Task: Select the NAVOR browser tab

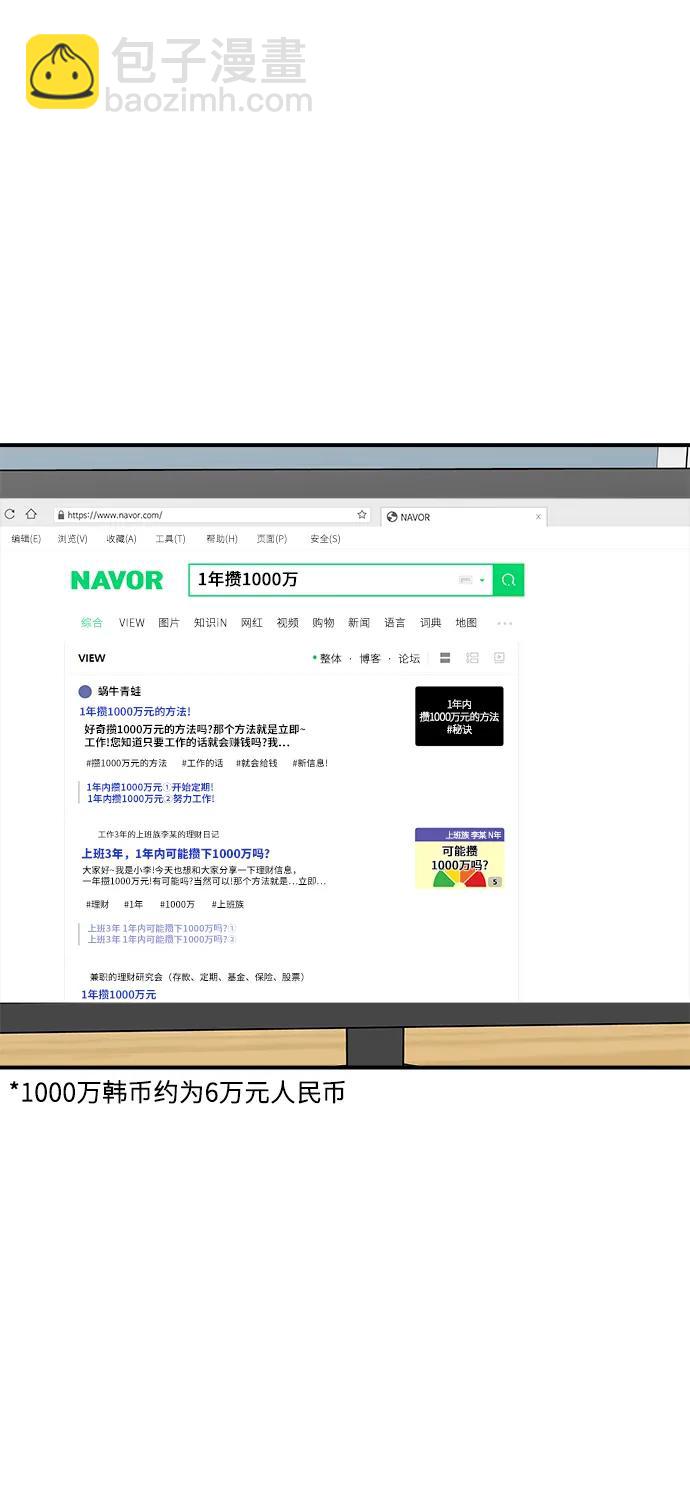Action: point(464,517)
